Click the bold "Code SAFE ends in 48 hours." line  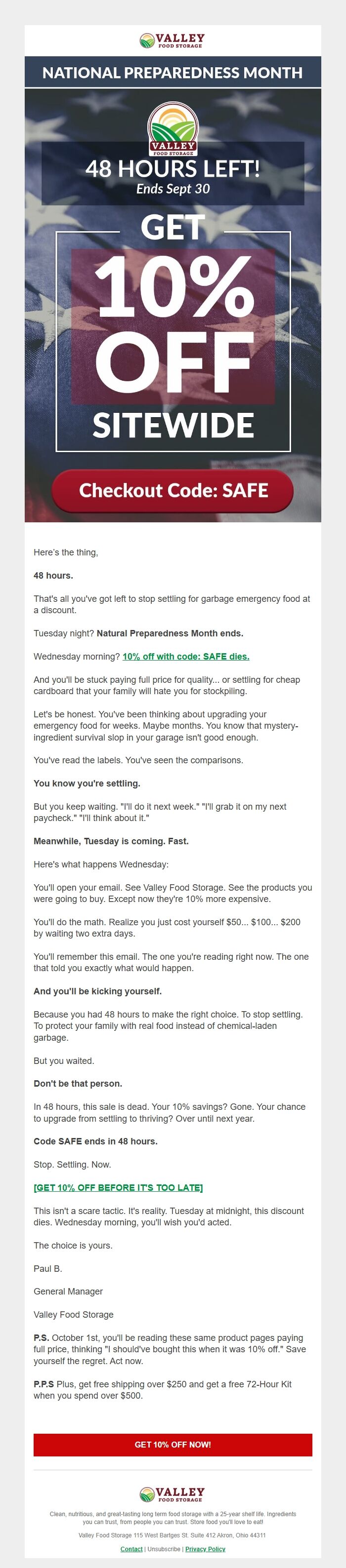pos(95,1141)
